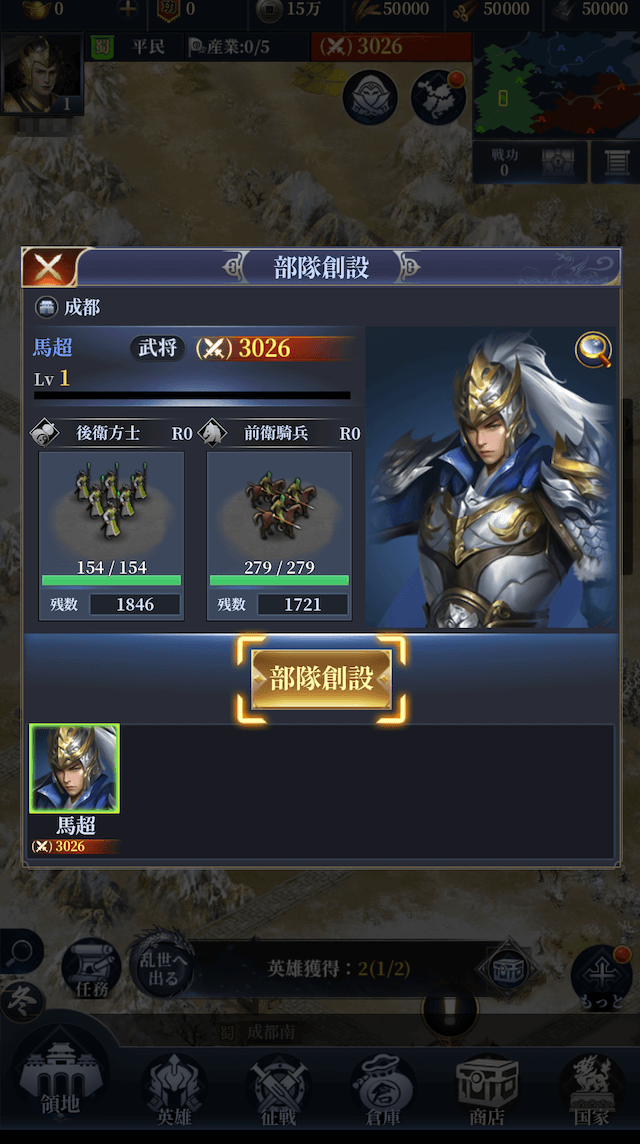Viewport: 640px width, 1144px height.
Task: Select the 前衛騎兵 cavalry troop card
Action: (279, 536)
